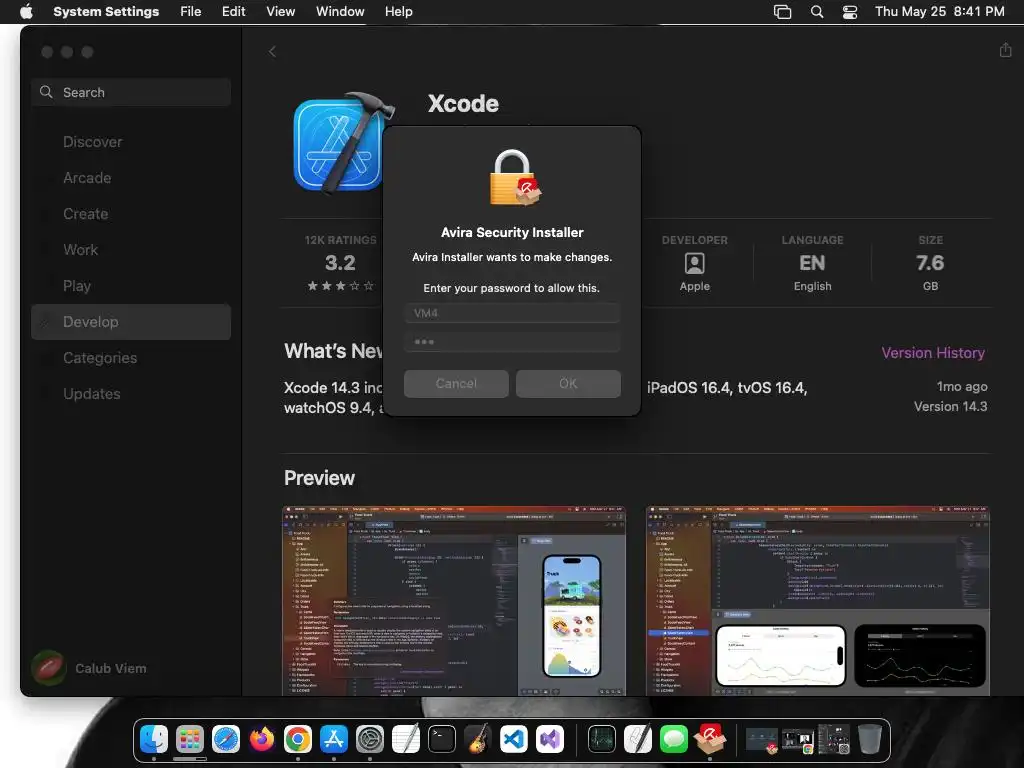
Task: Open the View menu
Action: click(x=280, y=11)
